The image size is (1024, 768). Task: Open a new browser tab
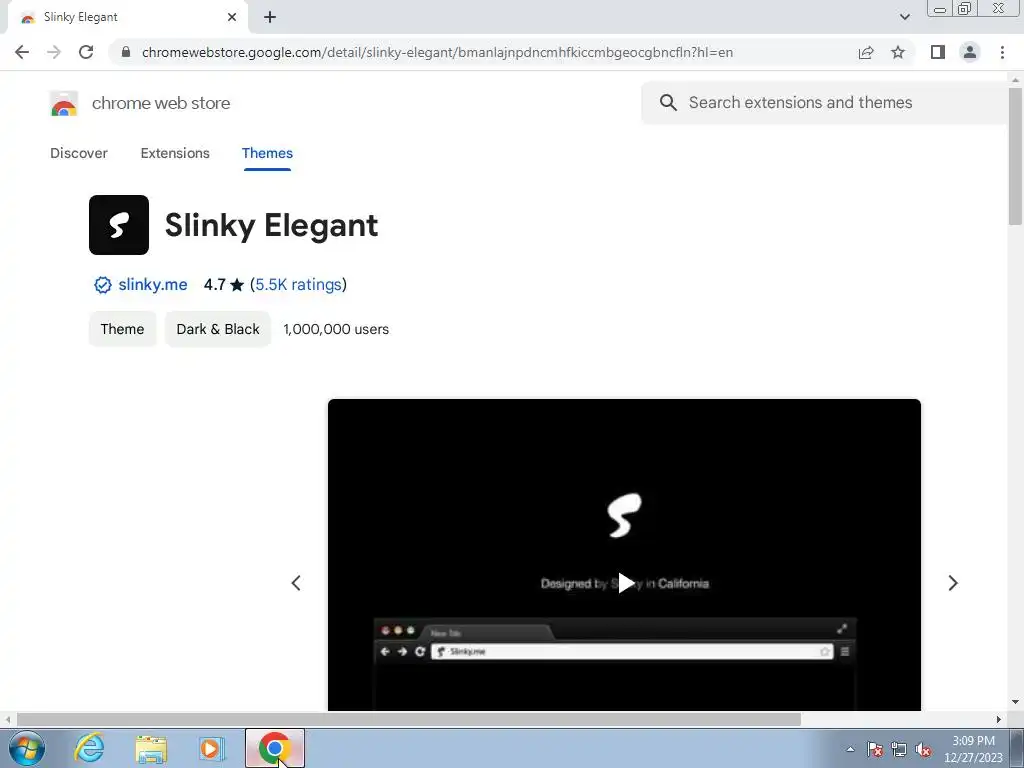click(270, 17)
